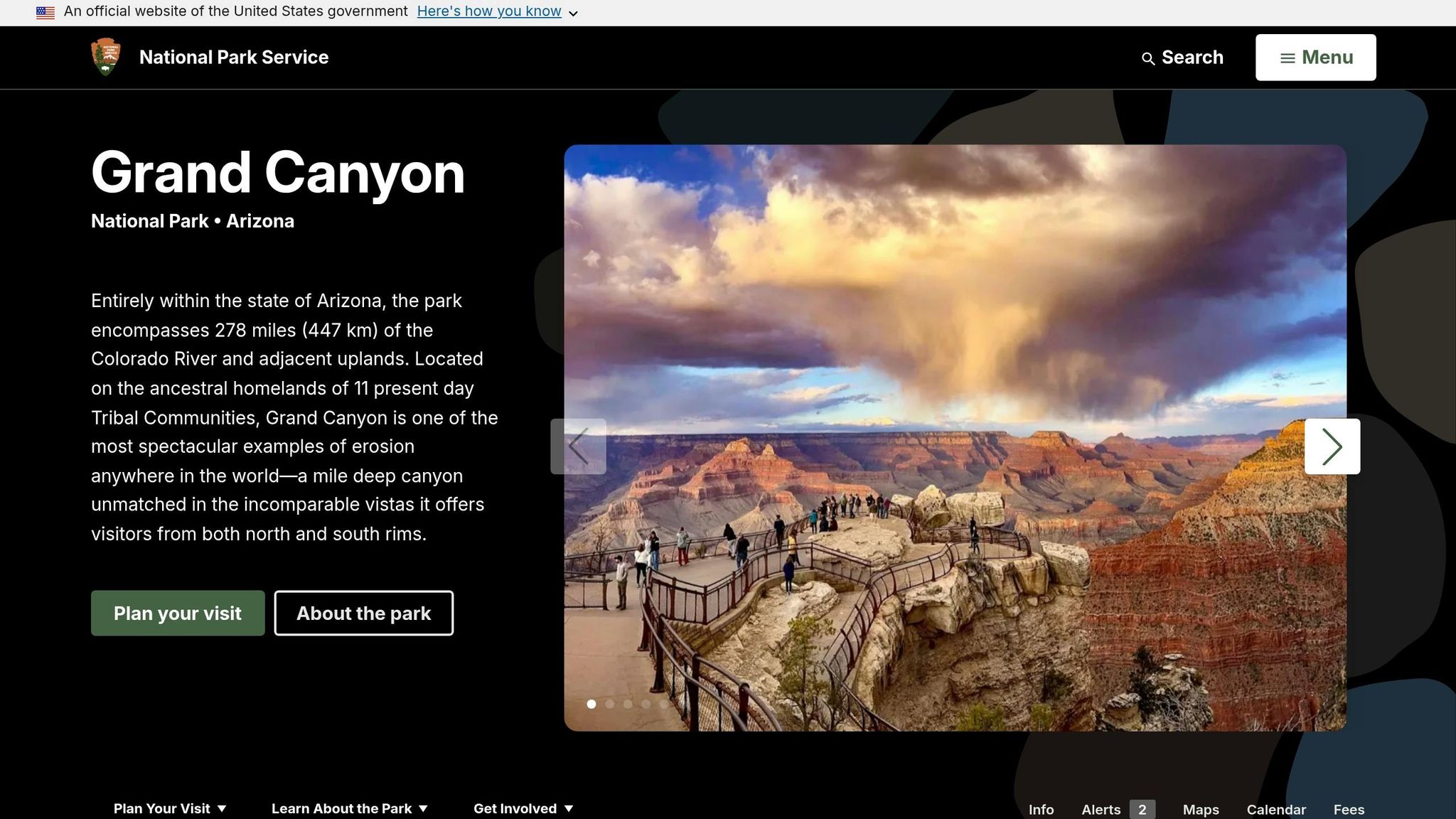Image resolution: width=1456 pixels, height=819 pixels.
Task: Open the Maps quick link
Action: coord(1201,809)
